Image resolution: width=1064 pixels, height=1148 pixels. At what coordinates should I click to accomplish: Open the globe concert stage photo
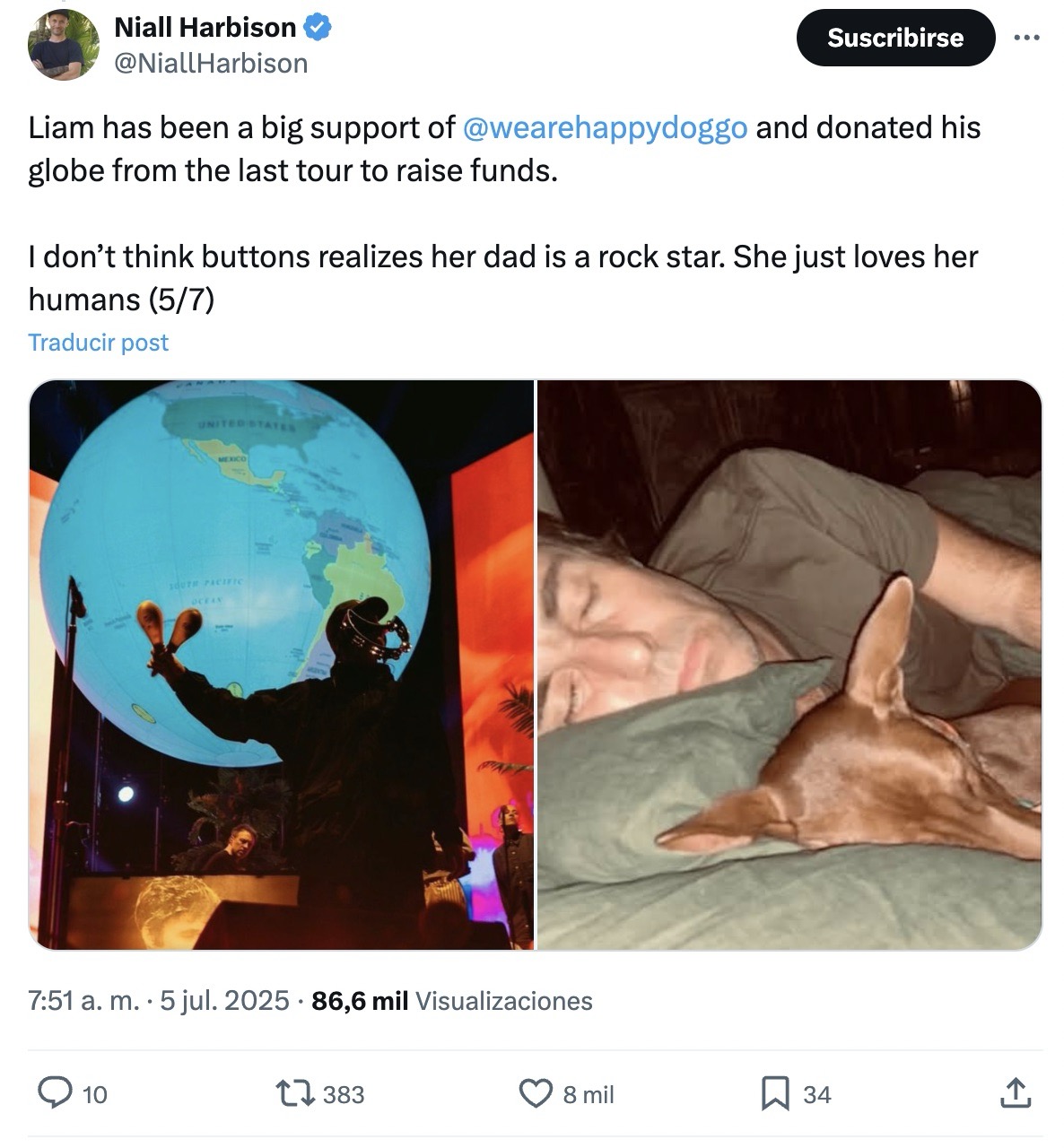pyautogui.click(x=282, y=664)
